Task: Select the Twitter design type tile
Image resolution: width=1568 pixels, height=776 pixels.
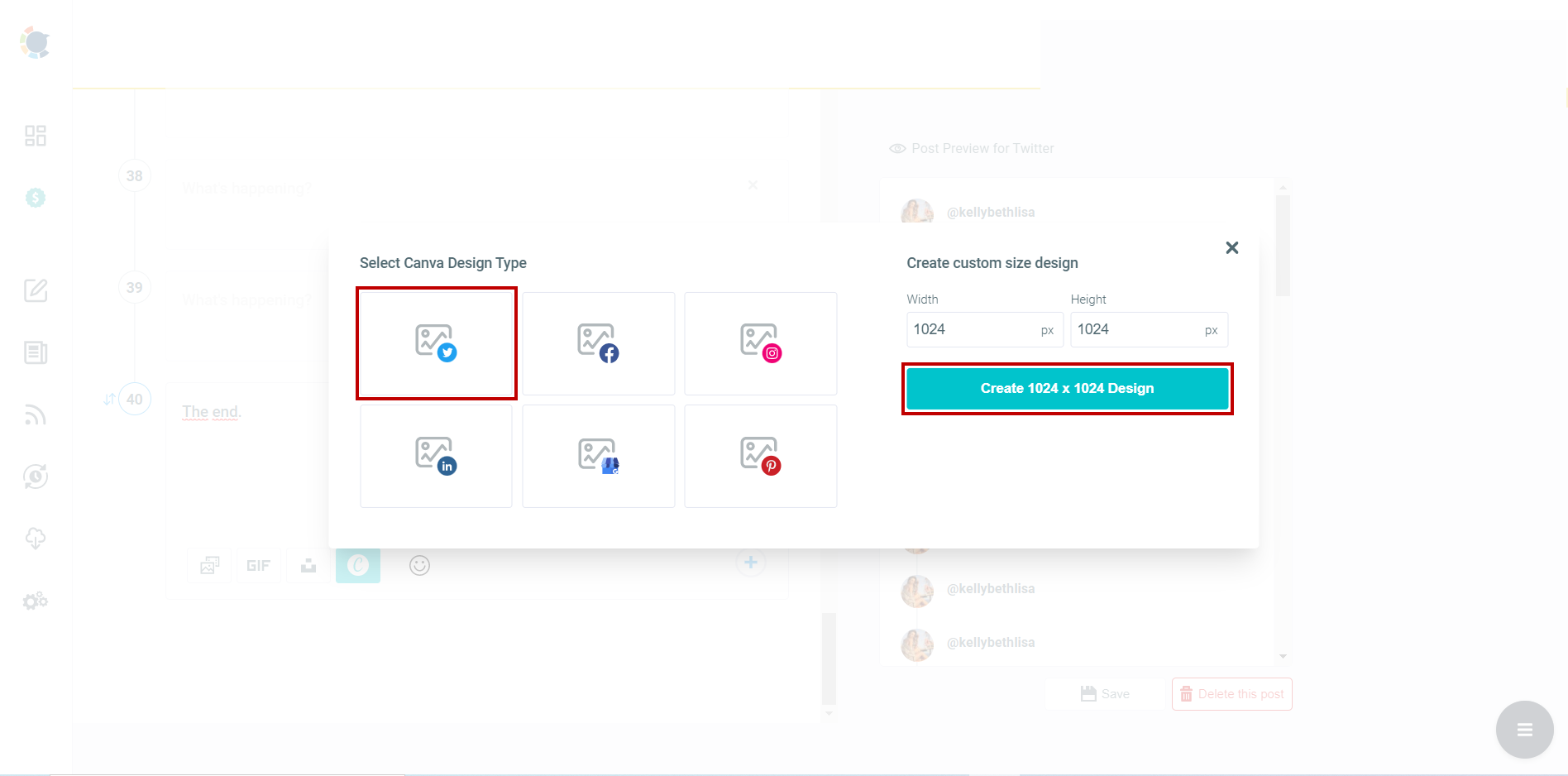Action: [436, 343]
